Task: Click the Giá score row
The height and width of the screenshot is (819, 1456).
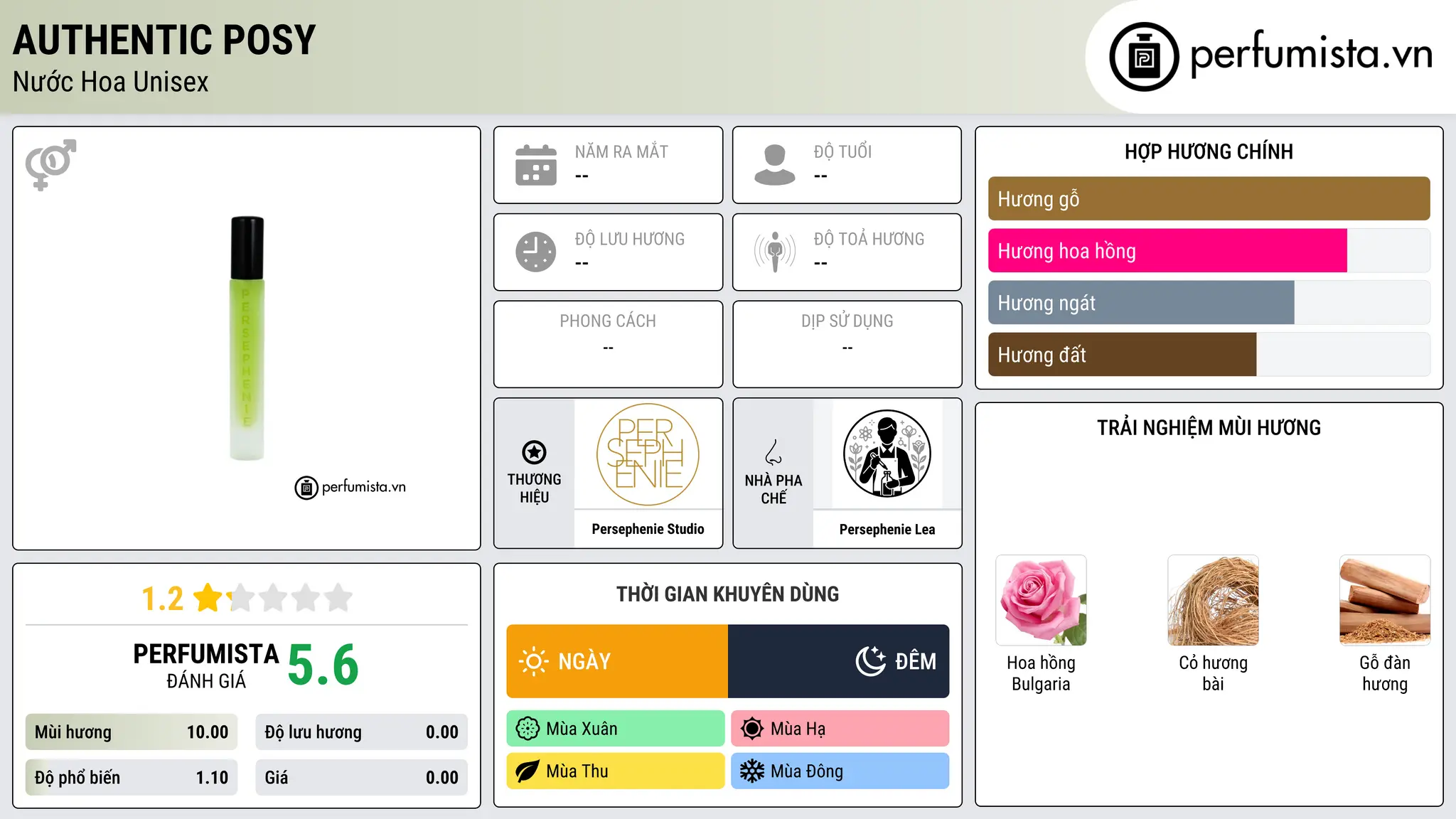Action: (x=362, y=778)
